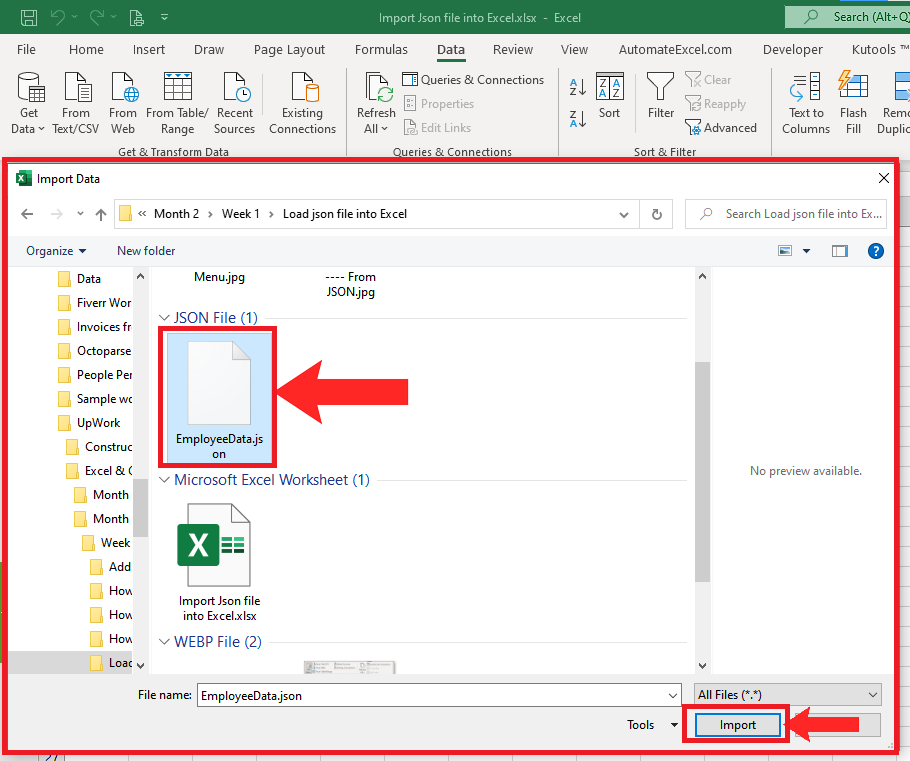Open the Organize dropdown

(56, 251)
